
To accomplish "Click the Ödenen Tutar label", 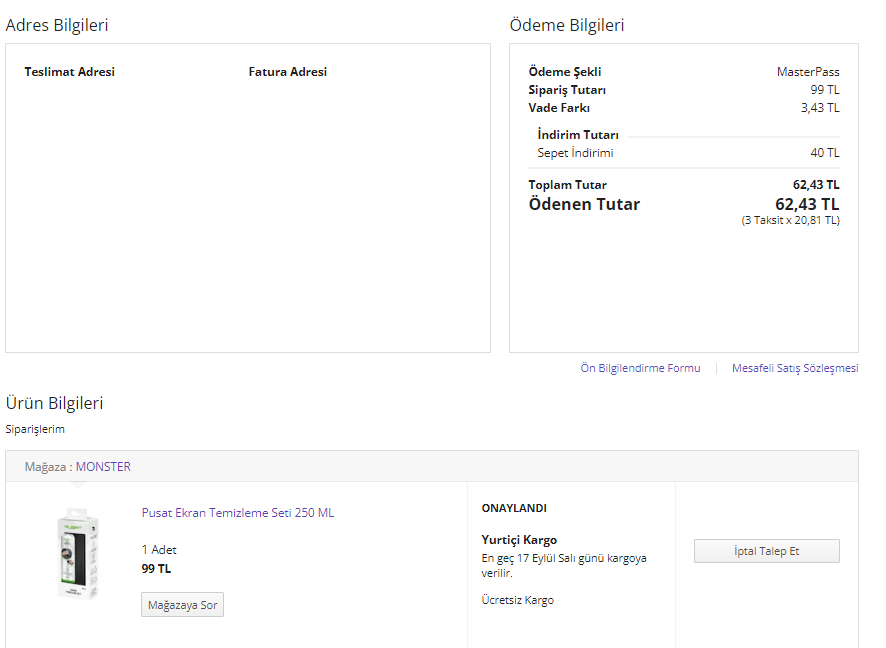I will tap(584, 204).
